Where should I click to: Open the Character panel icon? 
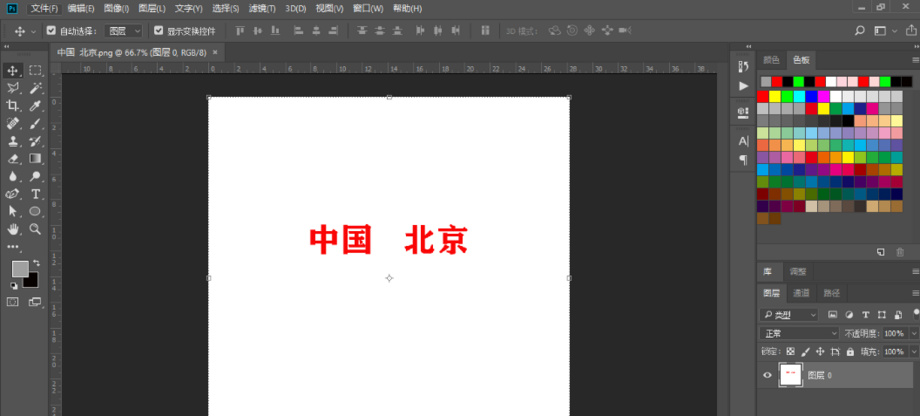point(743,141)
